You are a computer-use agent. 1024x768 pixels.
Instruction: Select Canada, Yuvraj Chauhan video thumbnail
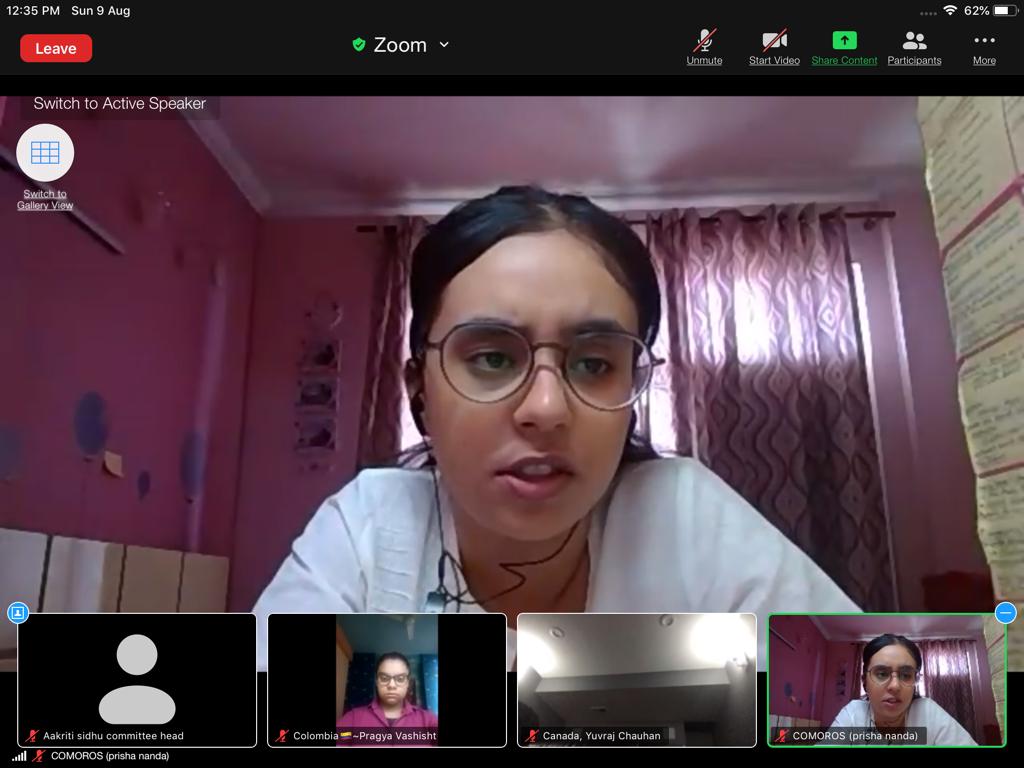[x=637, y=679]
